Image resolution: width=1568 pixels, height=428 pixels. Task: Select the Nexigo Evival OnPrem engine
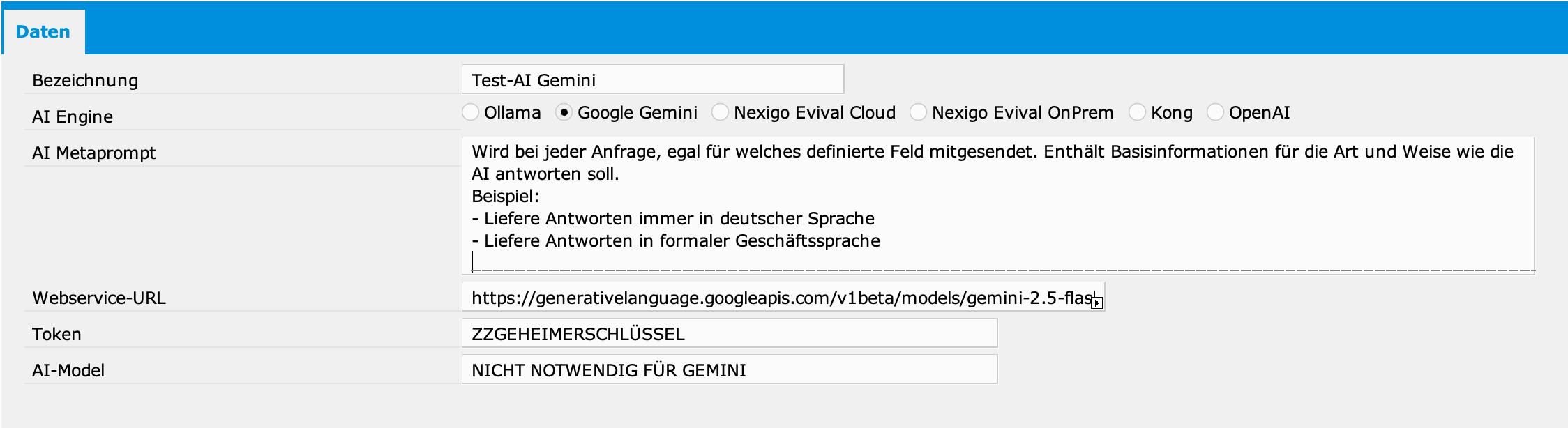(919, 112)
